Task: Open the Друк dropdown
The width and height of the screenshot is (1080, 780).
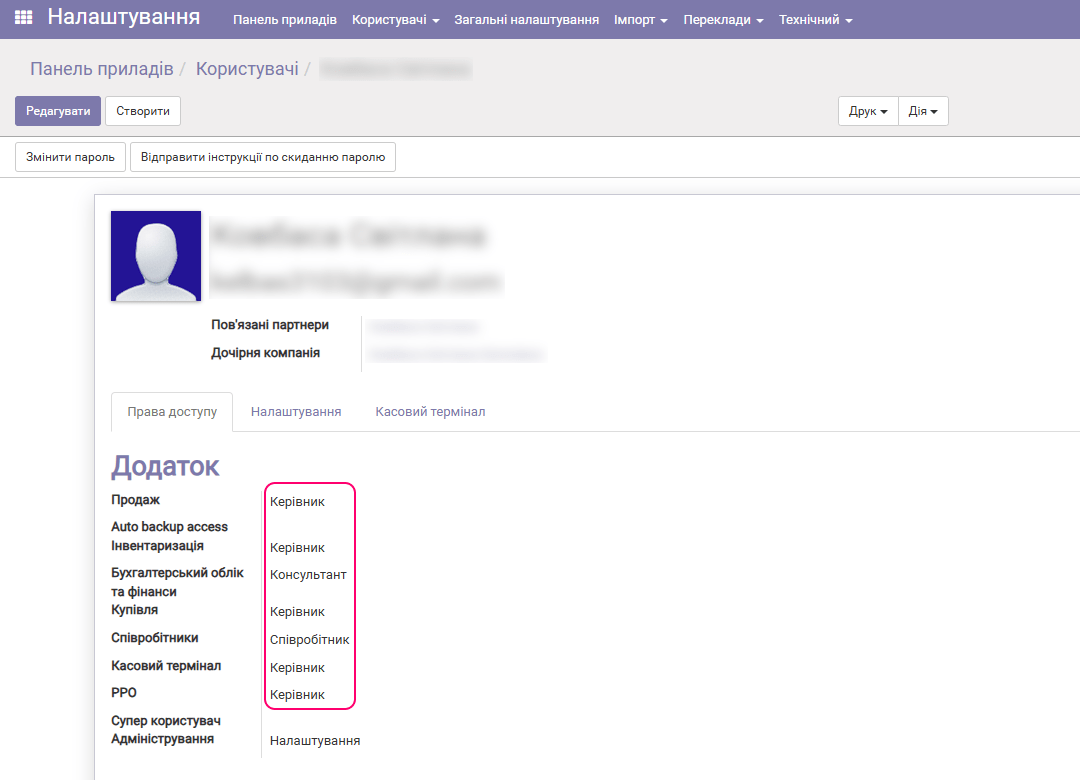Action: [866, 111]
